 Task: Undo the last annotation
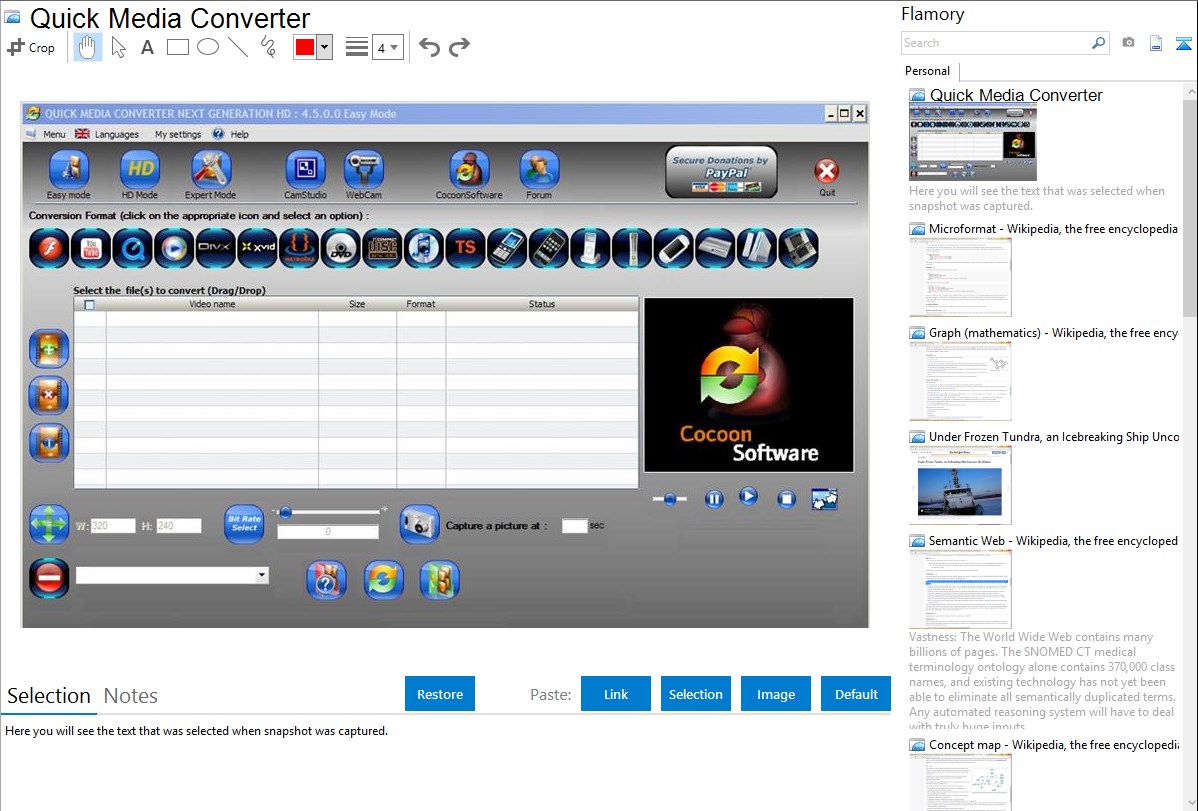coord(429,47)
